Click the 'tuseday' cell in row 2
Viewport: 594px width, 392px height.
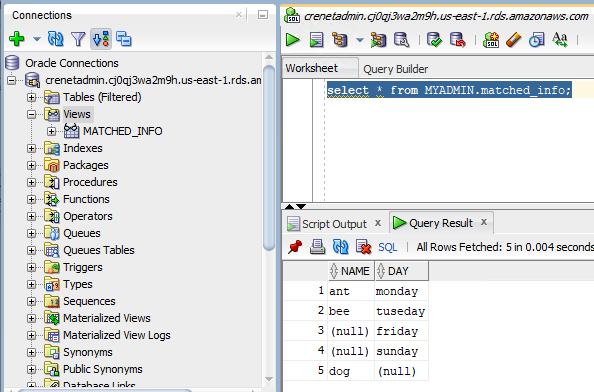(x=401, y=311)
